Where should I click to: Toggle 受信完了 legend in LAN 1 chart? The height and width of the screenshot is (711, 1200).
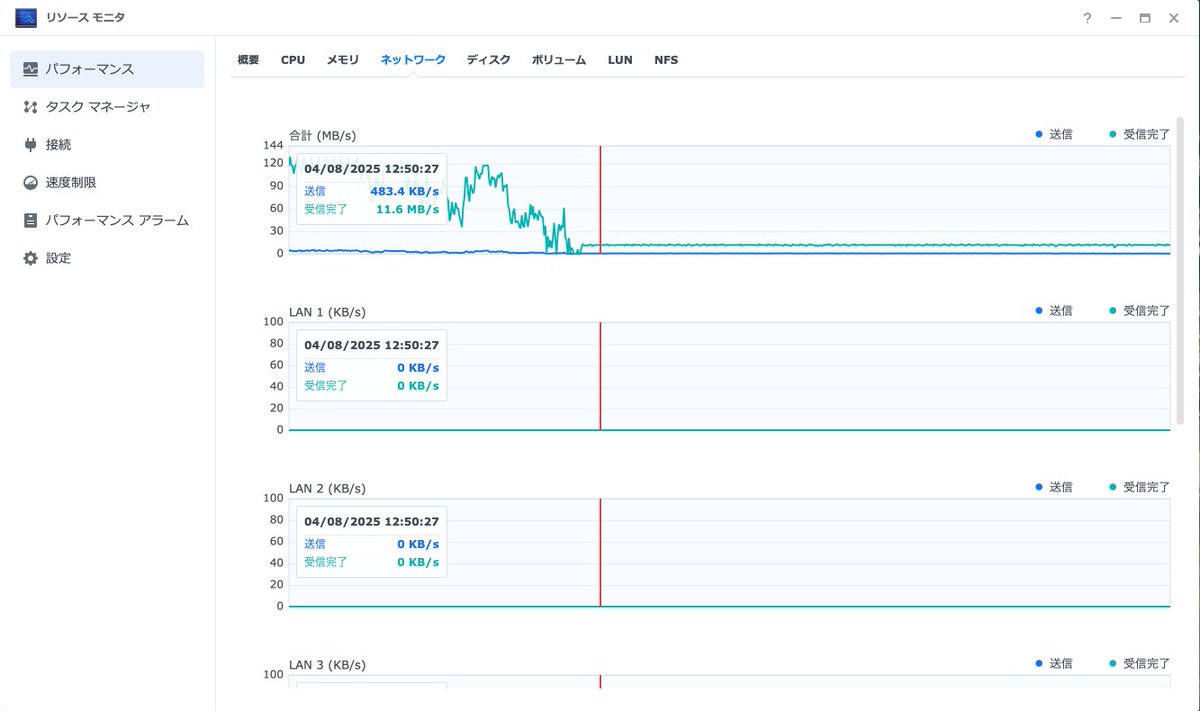[1139, 311]
